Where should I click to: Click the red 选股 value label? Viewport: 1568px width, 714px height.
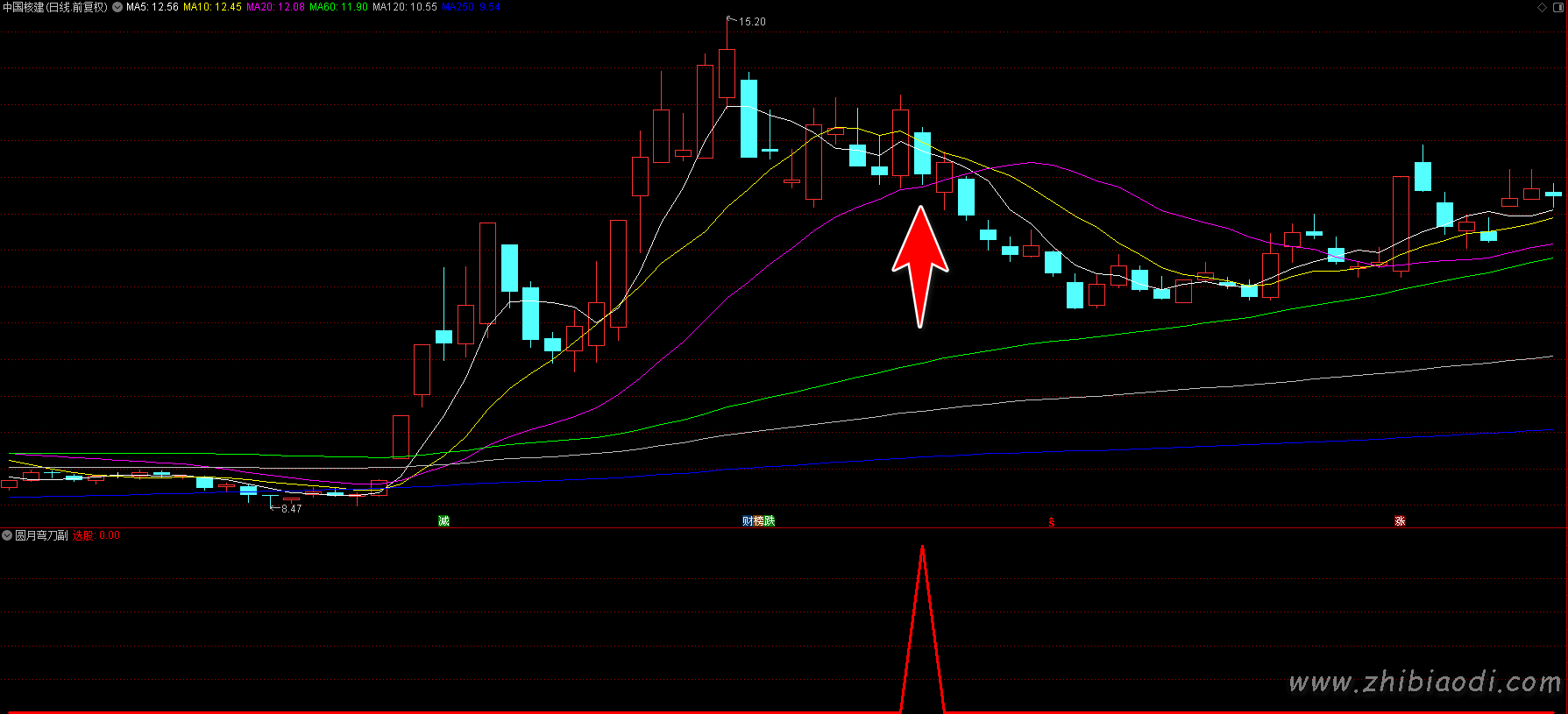click(x=96, y=535)
